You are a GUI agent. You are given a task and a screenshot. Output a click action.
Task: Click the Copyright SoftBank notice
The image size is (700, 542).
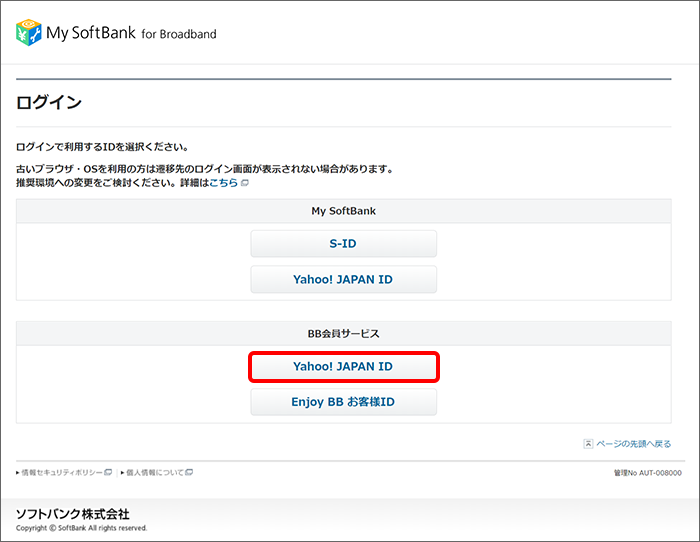click(81, 528)
